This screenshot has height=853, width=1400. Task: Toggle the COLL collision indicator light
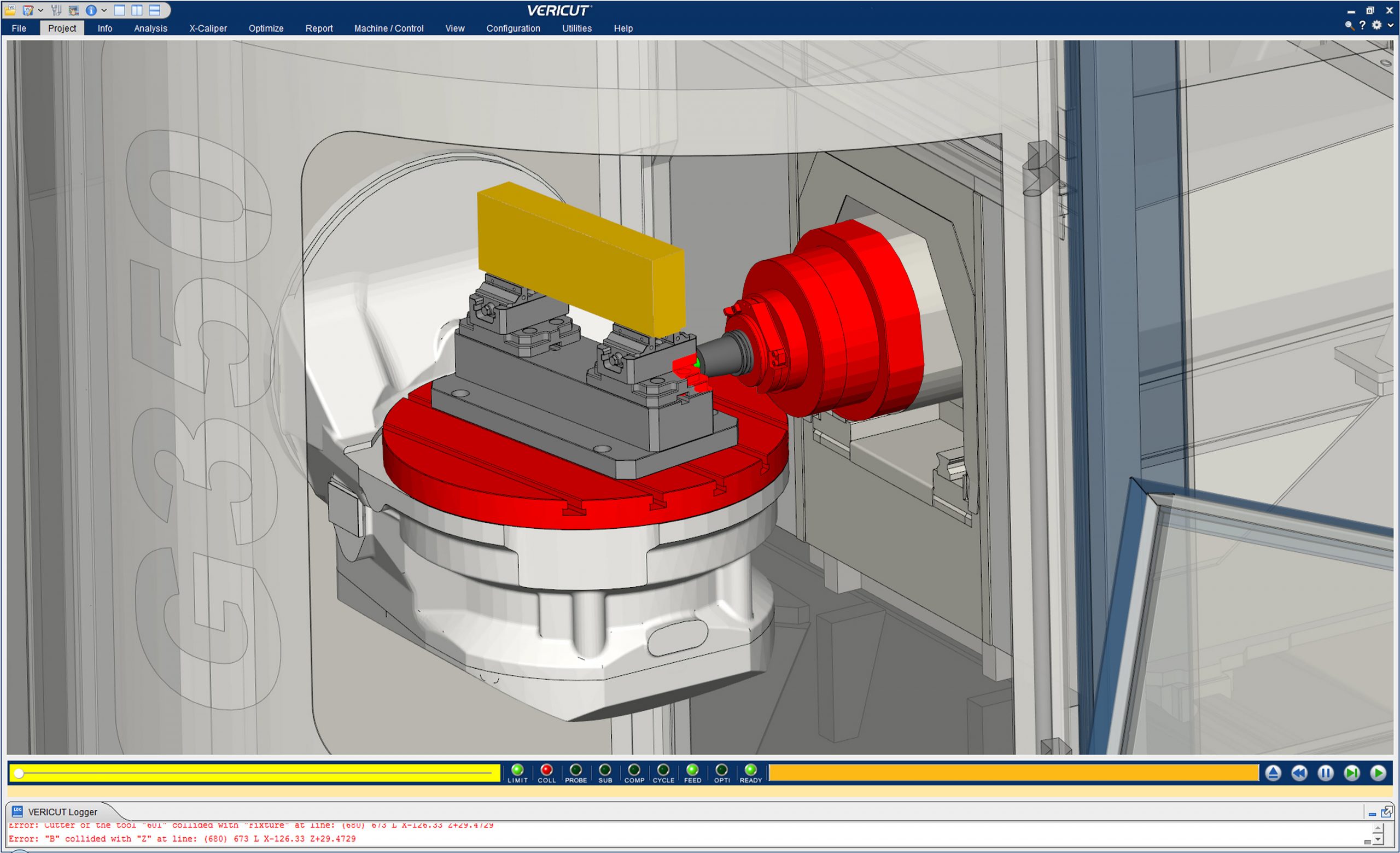pyautogui.click(x=546, y=770)
